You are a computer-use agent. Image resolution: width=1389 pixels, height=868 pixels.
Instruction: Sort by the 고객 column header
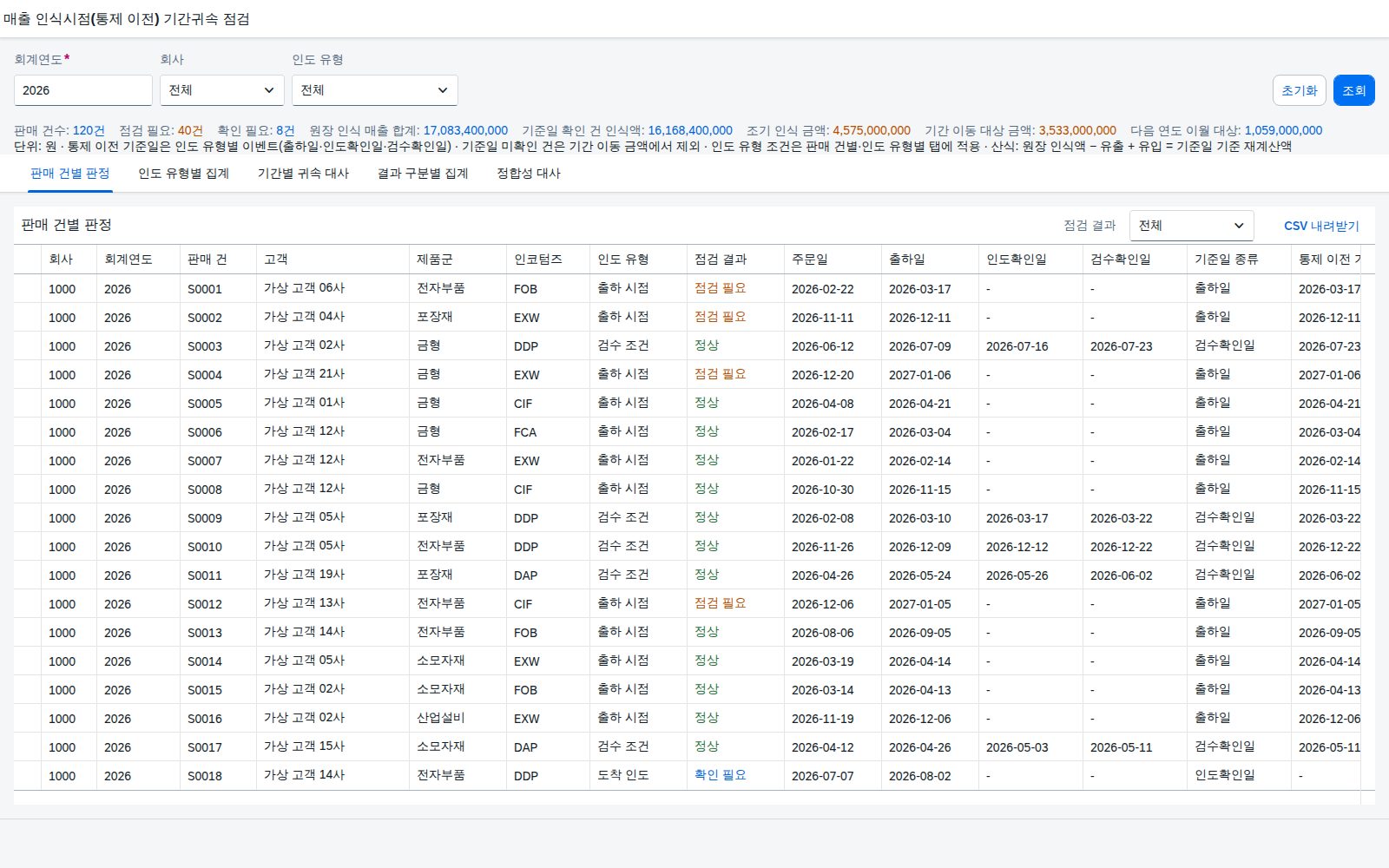tap(332, 260)
